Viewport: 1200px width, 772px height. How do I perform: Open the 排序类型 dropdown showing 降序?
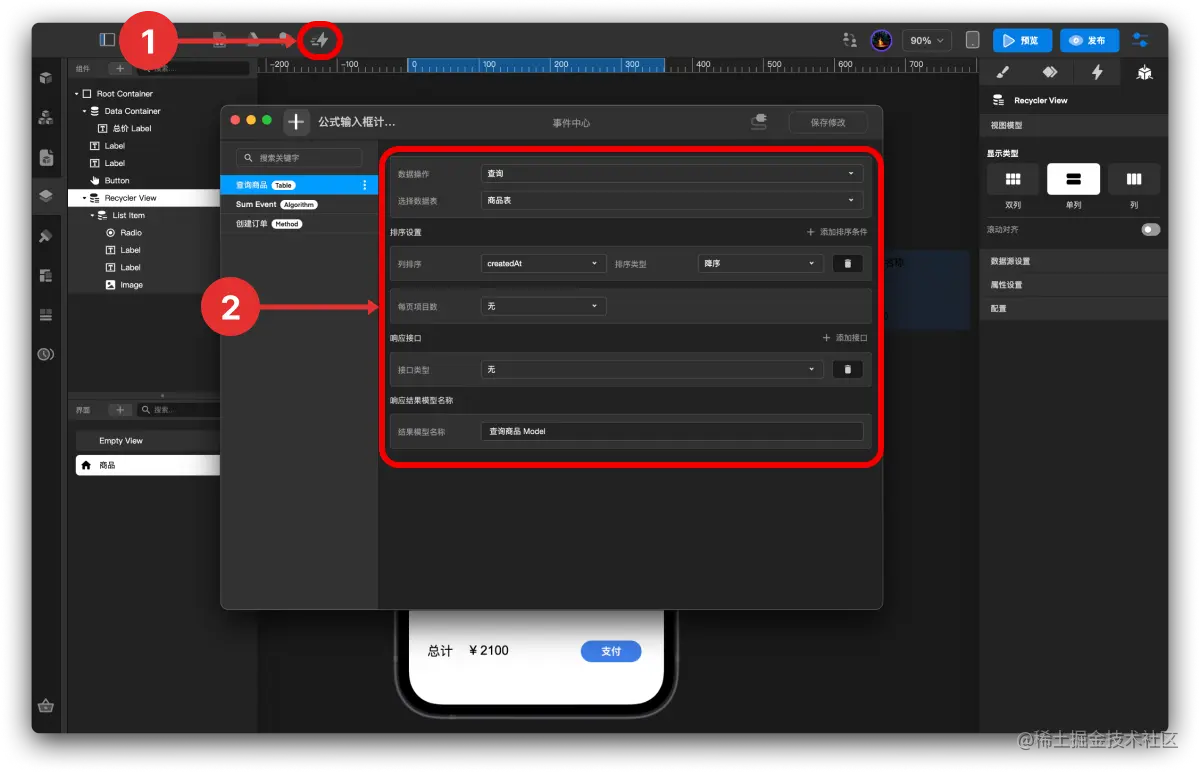tap(760, 263)
